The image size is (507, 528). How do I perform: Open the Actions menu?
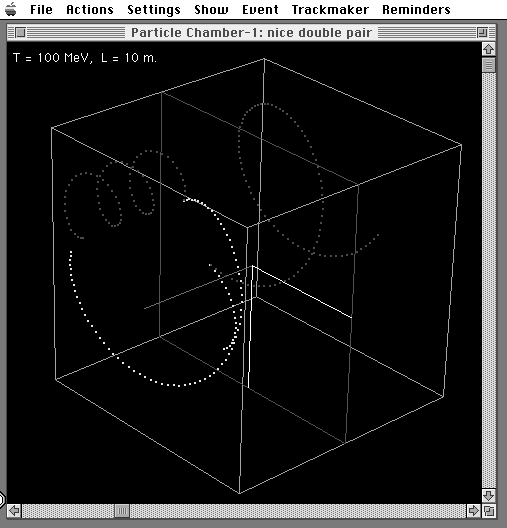click(x=90, y=9)
